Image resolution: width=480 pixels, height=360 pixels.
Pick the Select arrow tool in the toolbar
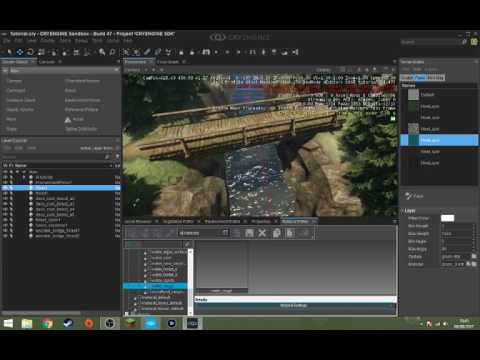[9, 52]
